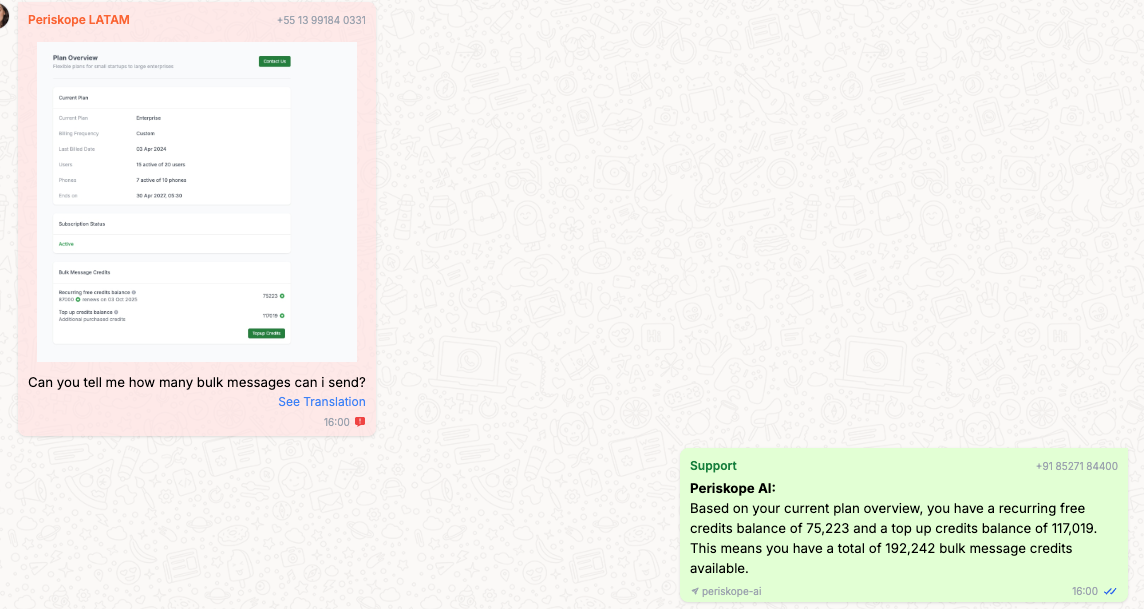Click the Active subscription status text
Viewport: 1144px width, 609px height.
pyautogui.click(x=66, y=244)
